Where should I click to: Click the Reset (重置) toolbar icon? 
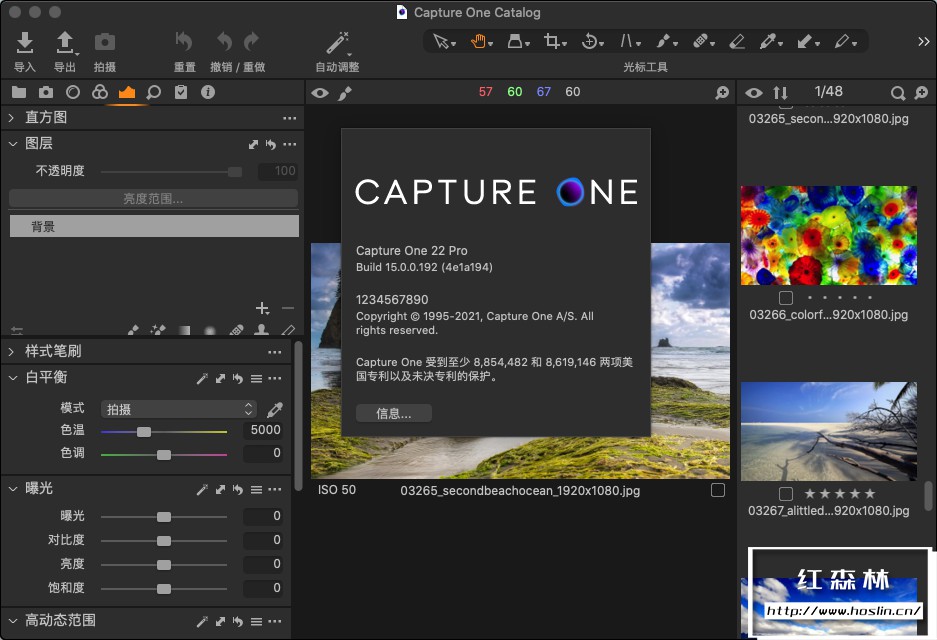184,42
